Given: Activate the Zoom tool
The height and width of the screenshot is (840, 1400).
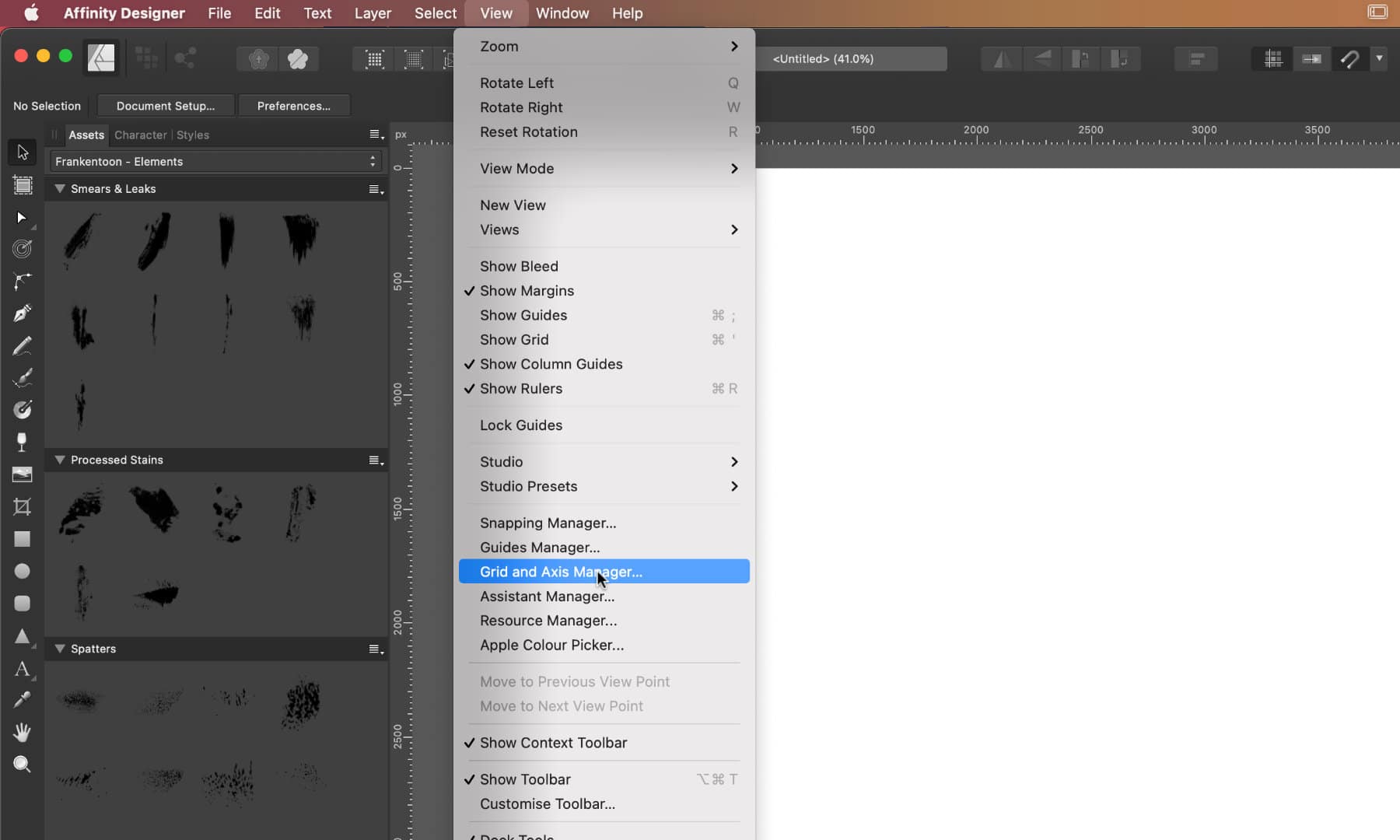Looking at the screenshot, I should tap(22, 765).
